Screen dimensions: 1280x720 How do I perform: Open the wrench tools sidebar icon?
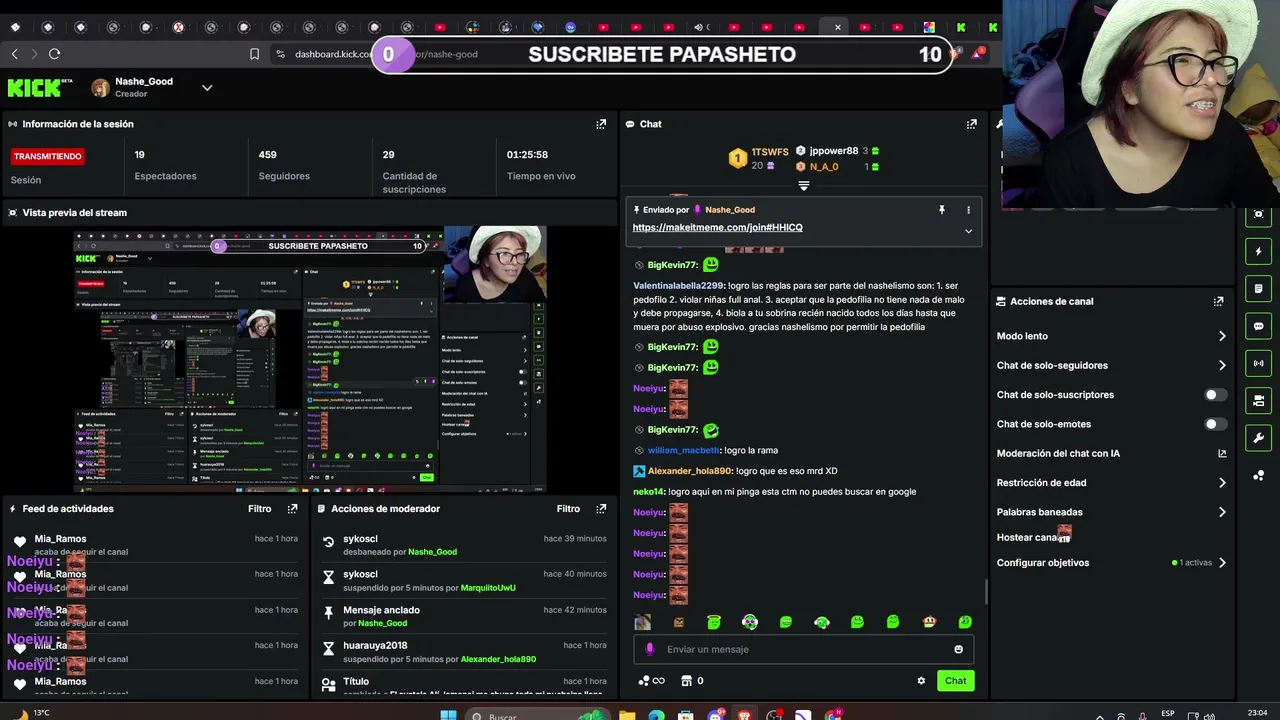1258,438
